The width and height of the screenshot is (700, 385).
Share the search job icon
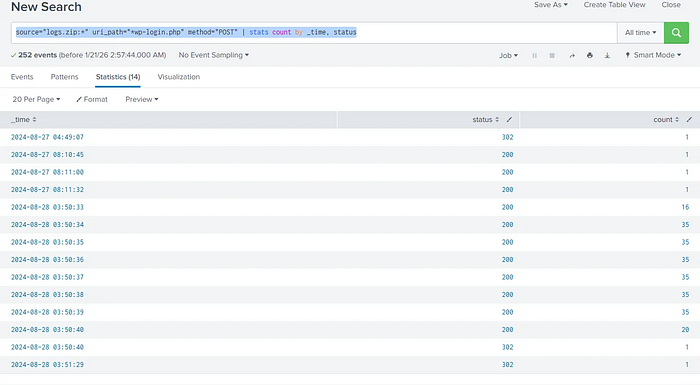point(572,55)
